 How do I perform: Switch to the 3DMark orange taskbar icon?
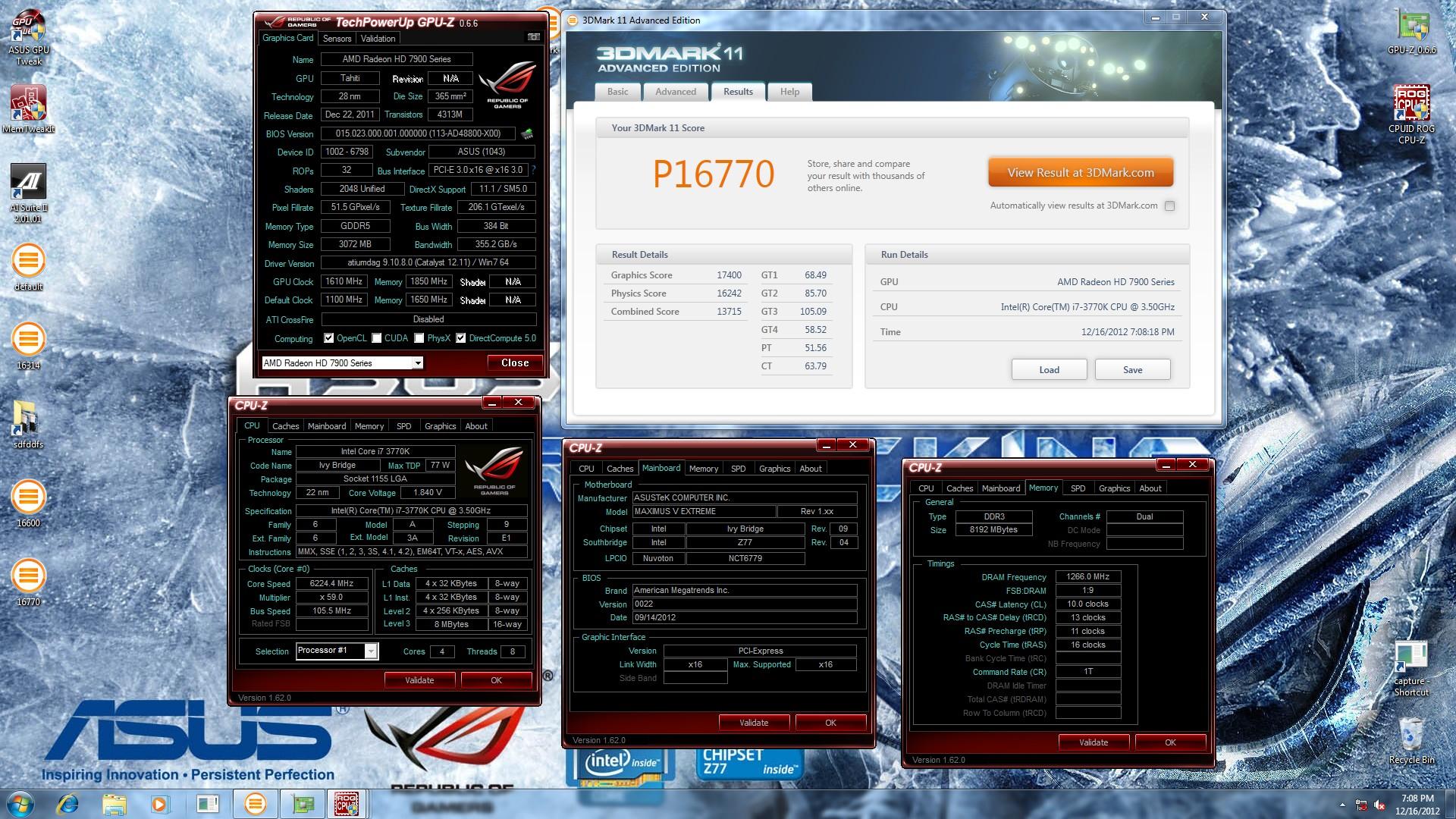pyautogui.click(x=255, y=803)
